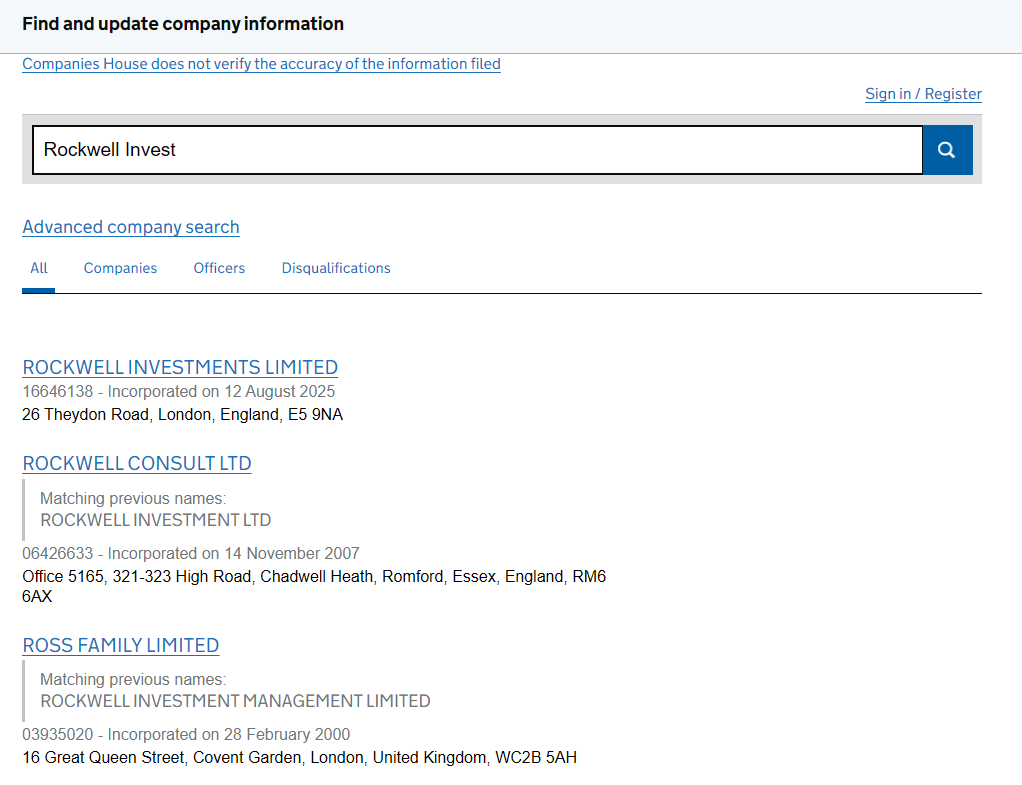Click the magnifying glass search button

click(946, 150)
